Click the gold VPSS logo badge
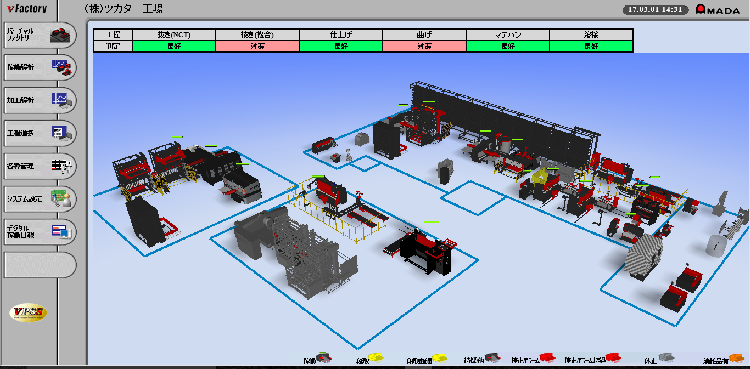This screenshot has height=369, width=750. coord(28,313)
